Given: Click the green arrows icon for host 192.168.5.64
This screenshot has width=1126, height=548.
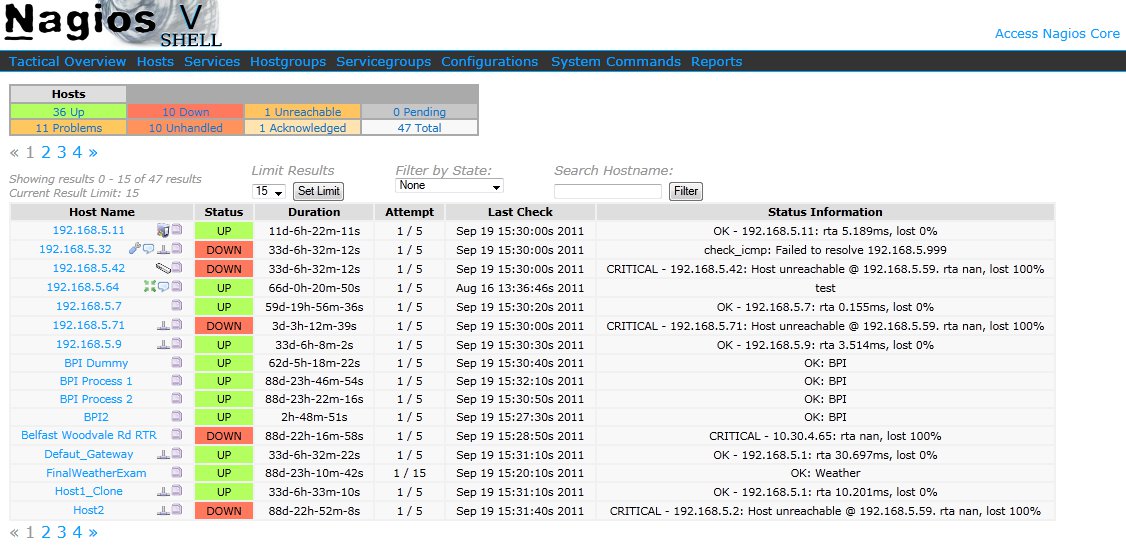Looking at the screenshot, I should pyautogui.click(x=149, y=287).
